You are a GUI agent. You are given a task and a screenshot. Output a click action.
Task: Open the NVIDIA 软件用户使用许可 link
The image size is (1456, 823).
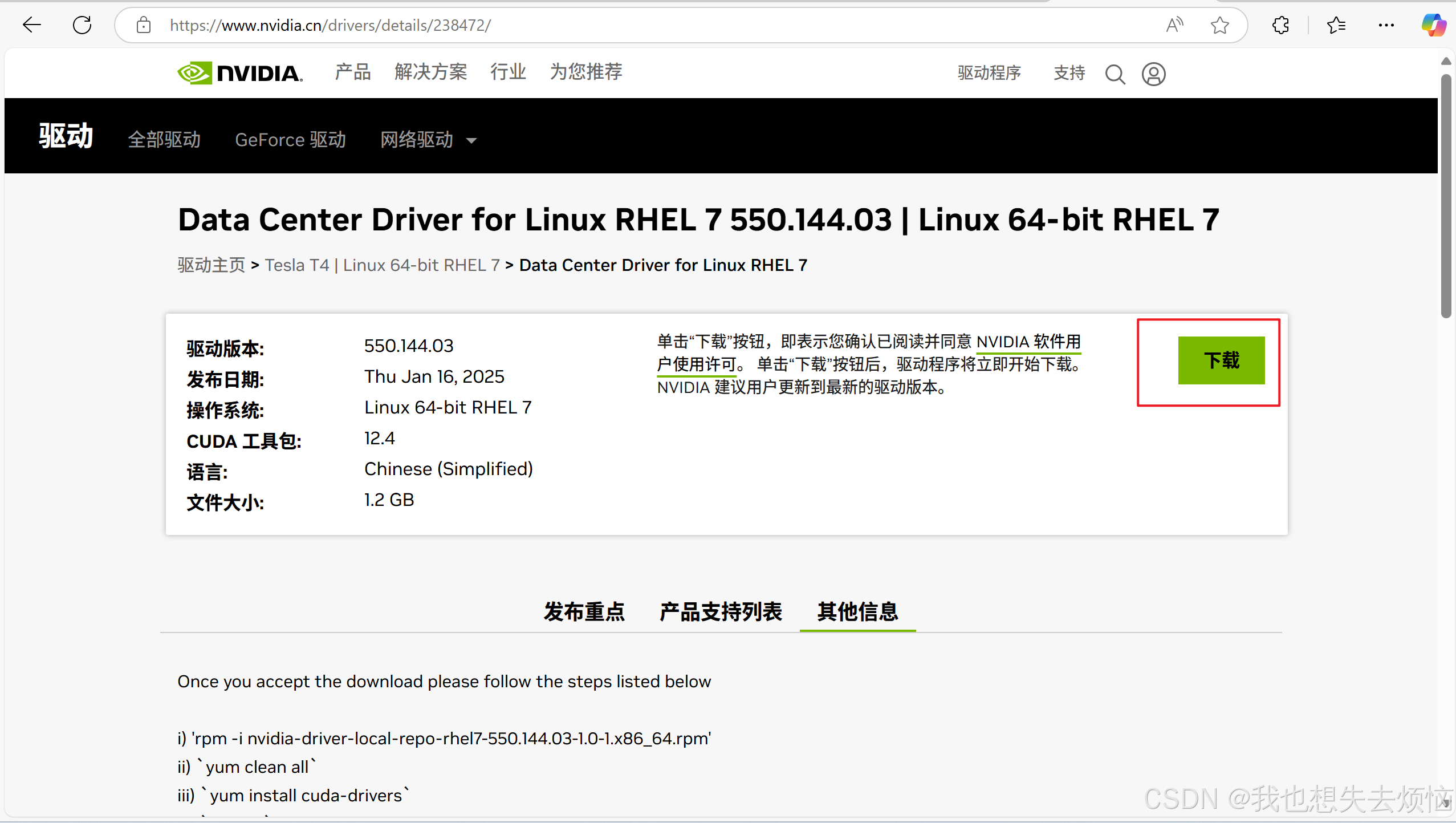(x=1028, y=342)
